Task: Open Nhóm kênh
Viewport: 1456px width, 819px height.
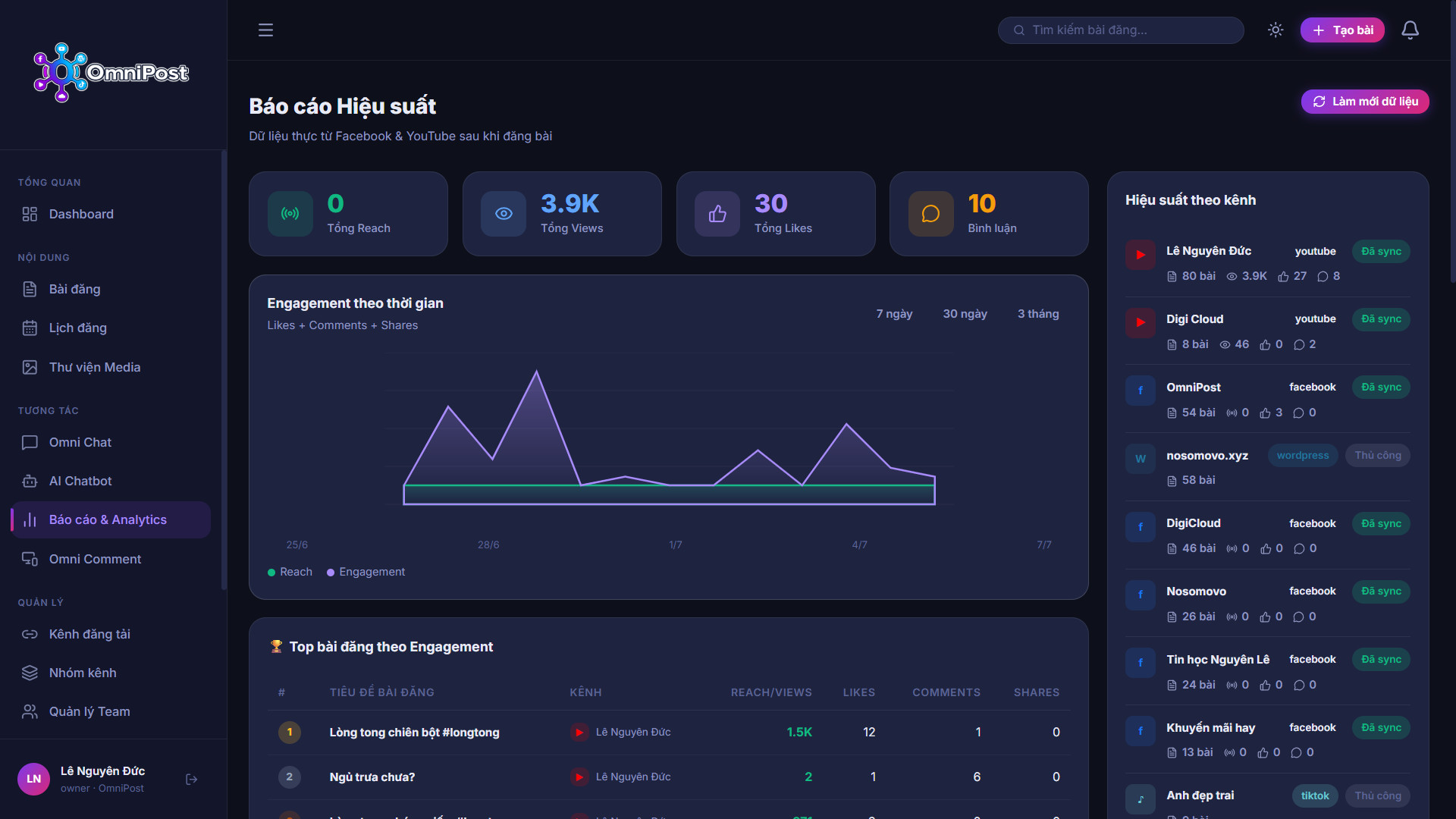Action: [x=111, y=673]
